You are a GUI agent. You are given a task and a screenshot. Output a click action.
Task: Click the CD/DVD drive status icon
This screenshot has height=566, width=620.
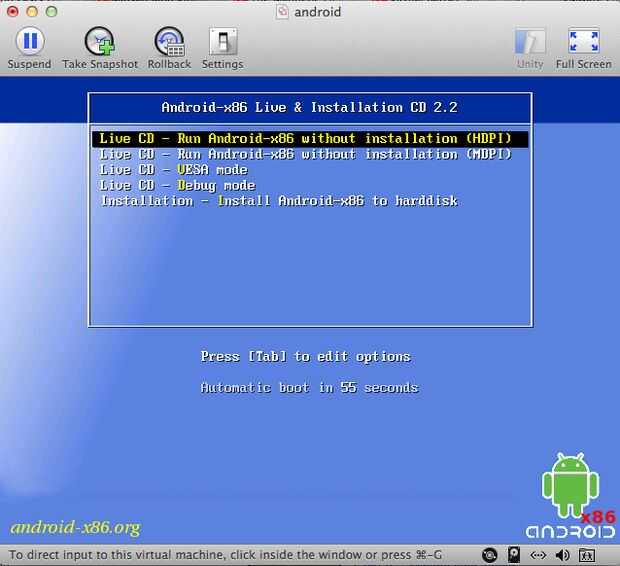(490, 555)
